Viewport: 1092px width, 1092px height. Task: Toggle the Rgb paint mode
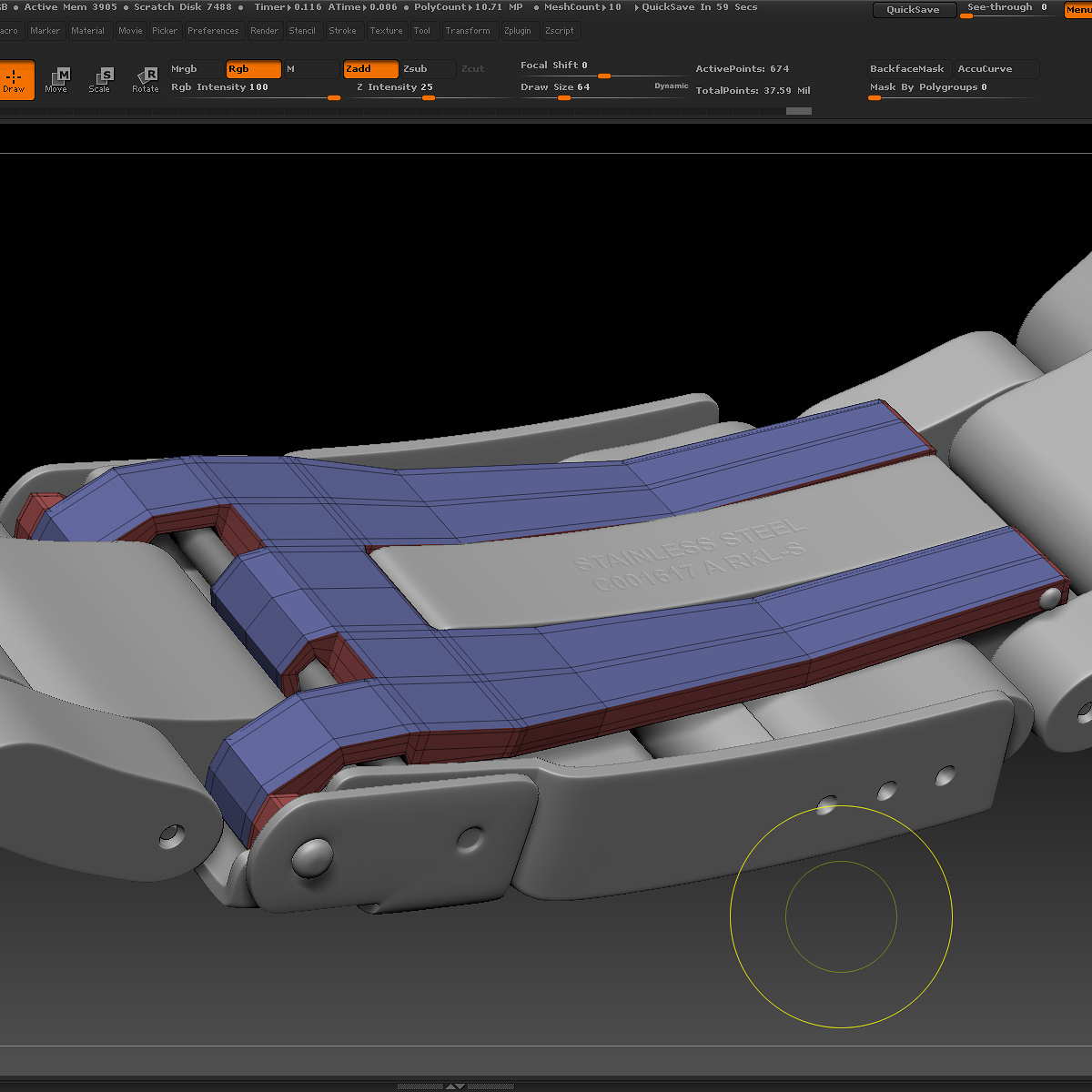coord(254,69)
